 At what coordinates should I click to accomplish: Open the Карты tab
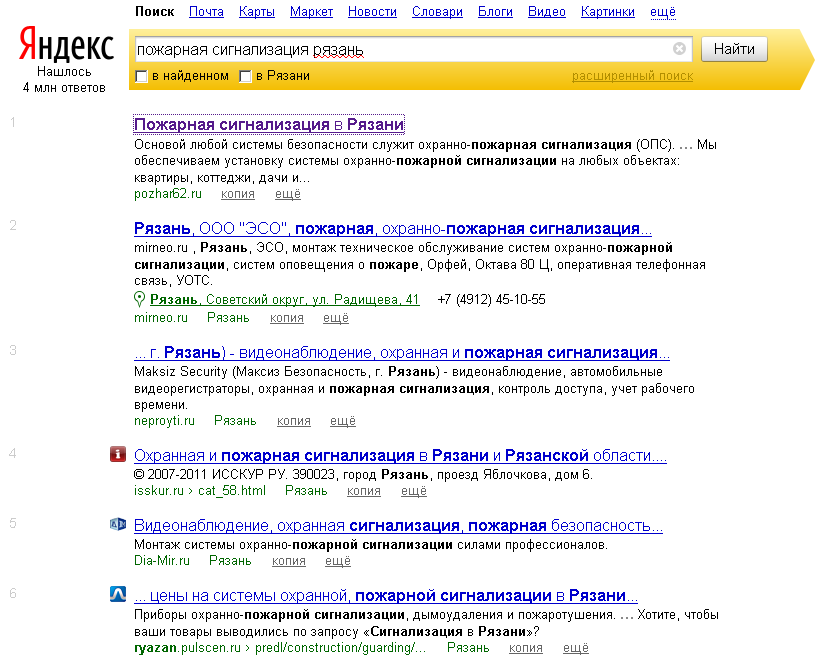[x=256, y=11]
